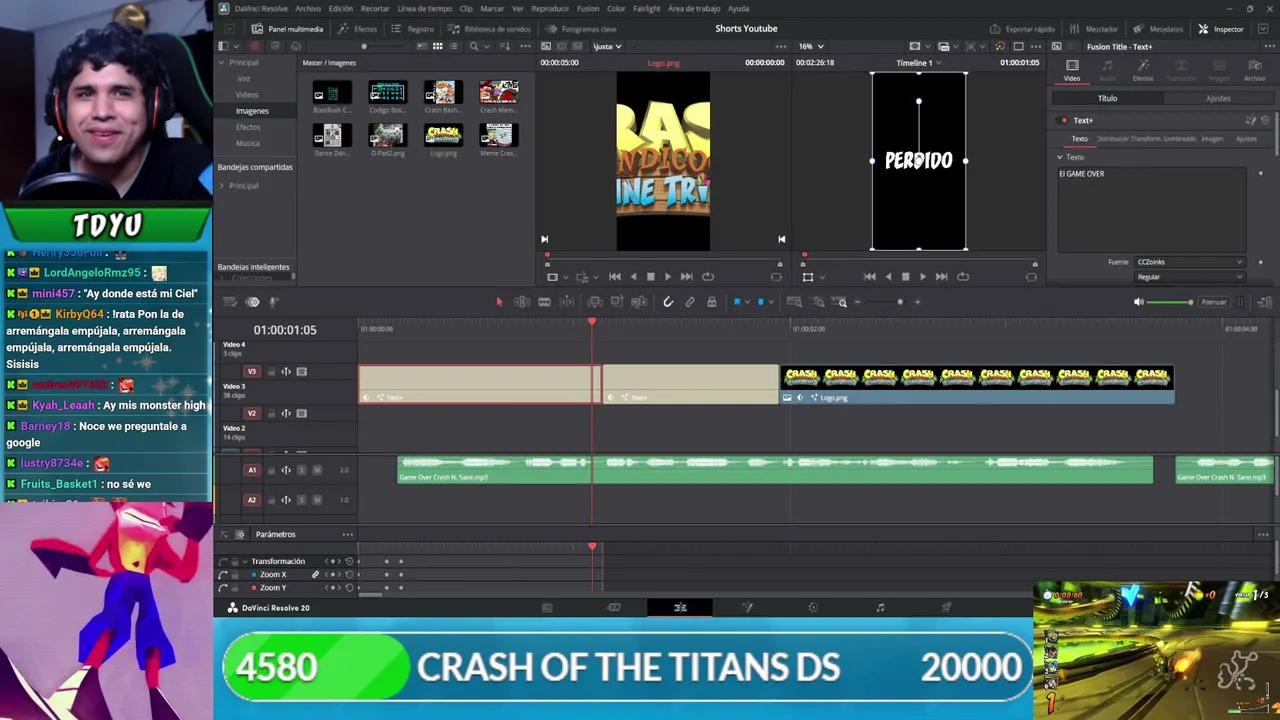Open the Biblioteca de sonidos panel
Image resolution: width=1280 pixels, height=720 pixels.
pos(490,29)
